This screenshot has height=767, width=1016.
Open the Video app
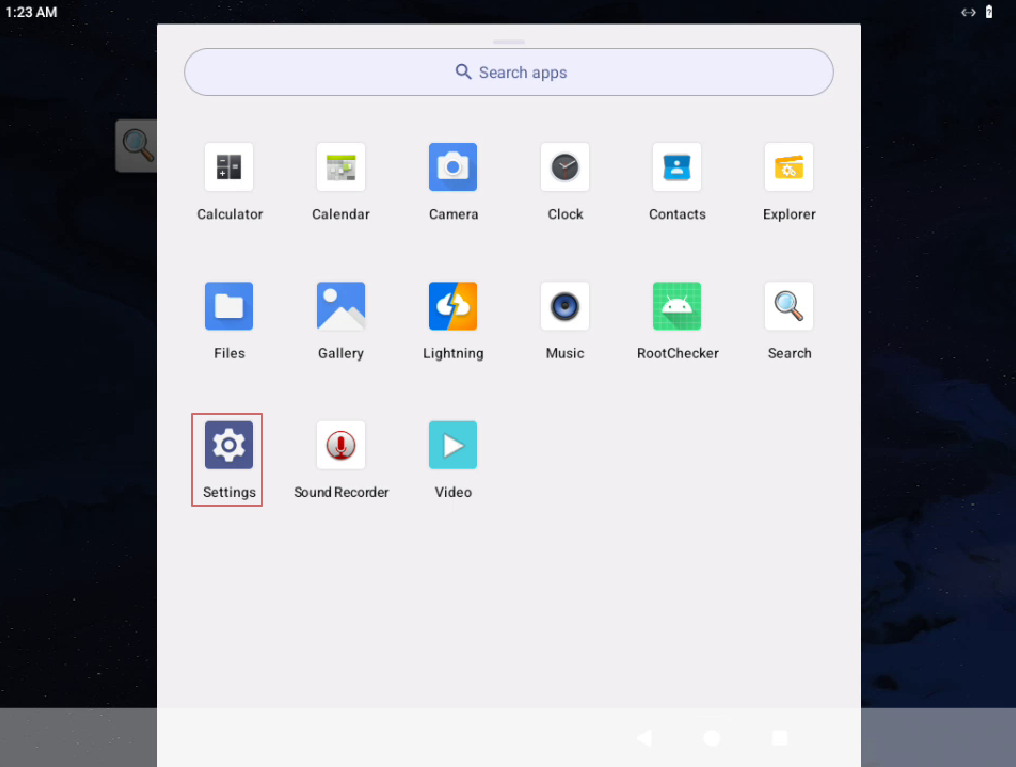click(453, 446)
